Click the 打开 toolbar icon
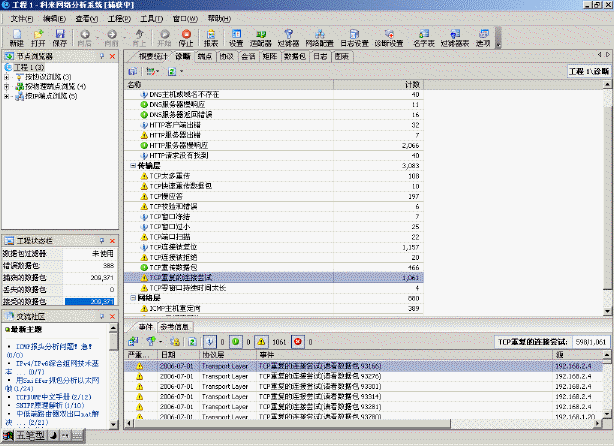 click(x=38, y=38)
